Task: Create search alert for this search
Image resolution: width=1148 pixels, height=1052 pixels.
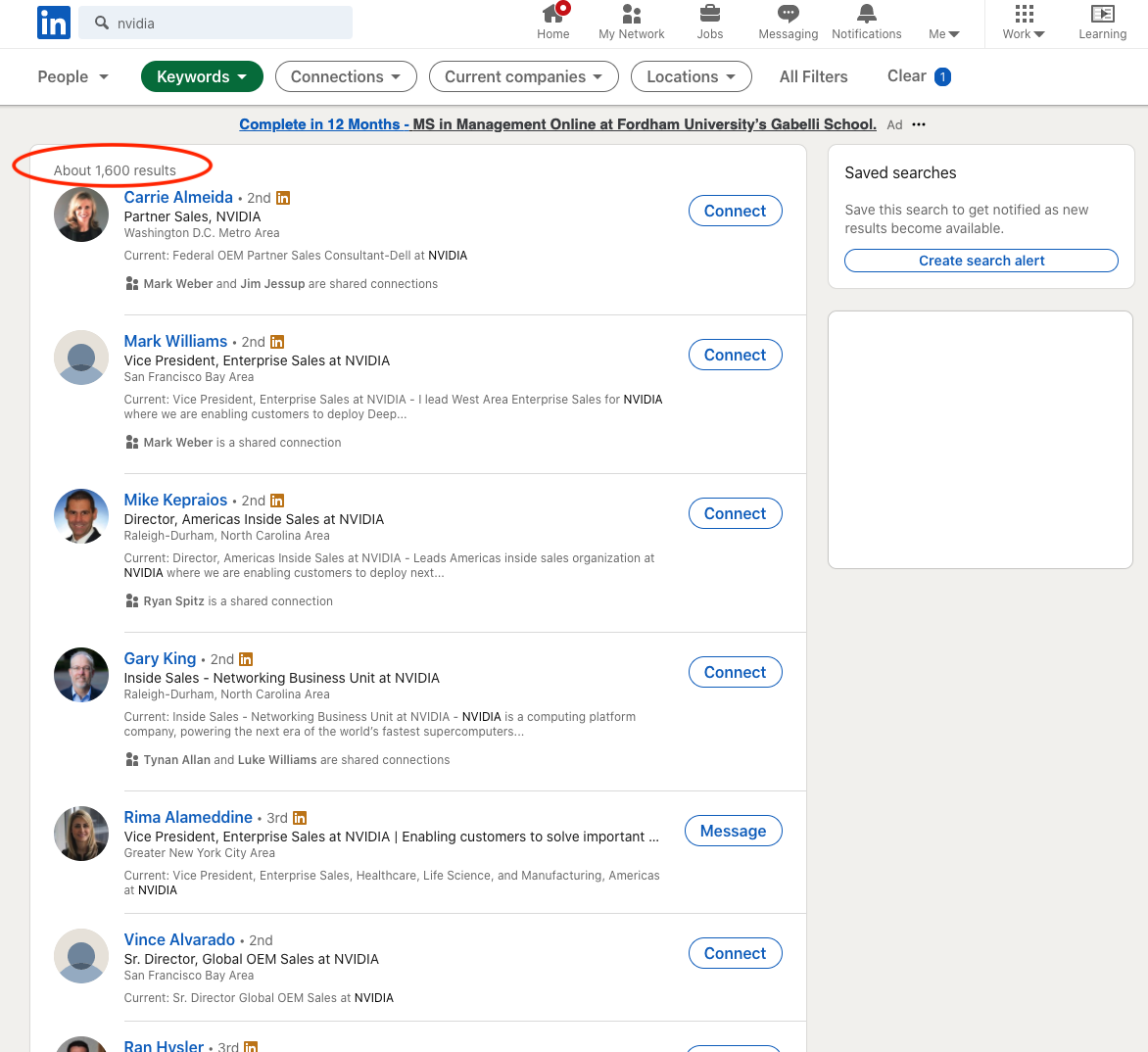Action: pos(981,261)
